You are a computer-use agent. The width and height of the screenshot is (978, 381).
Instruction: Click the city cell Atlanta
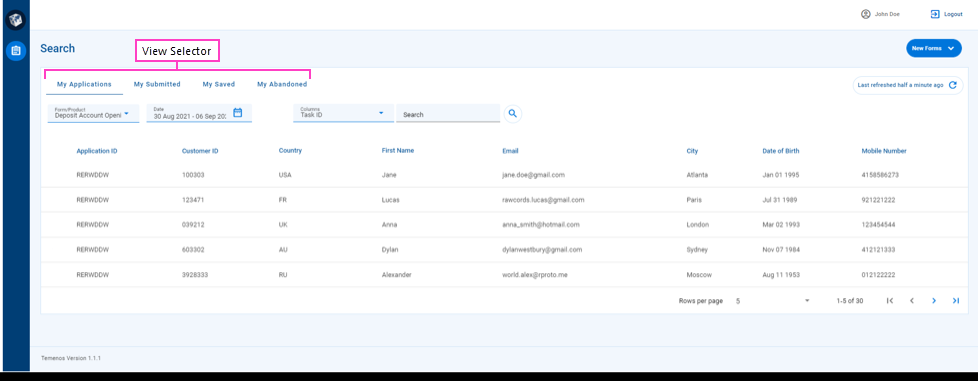point(697,175)
